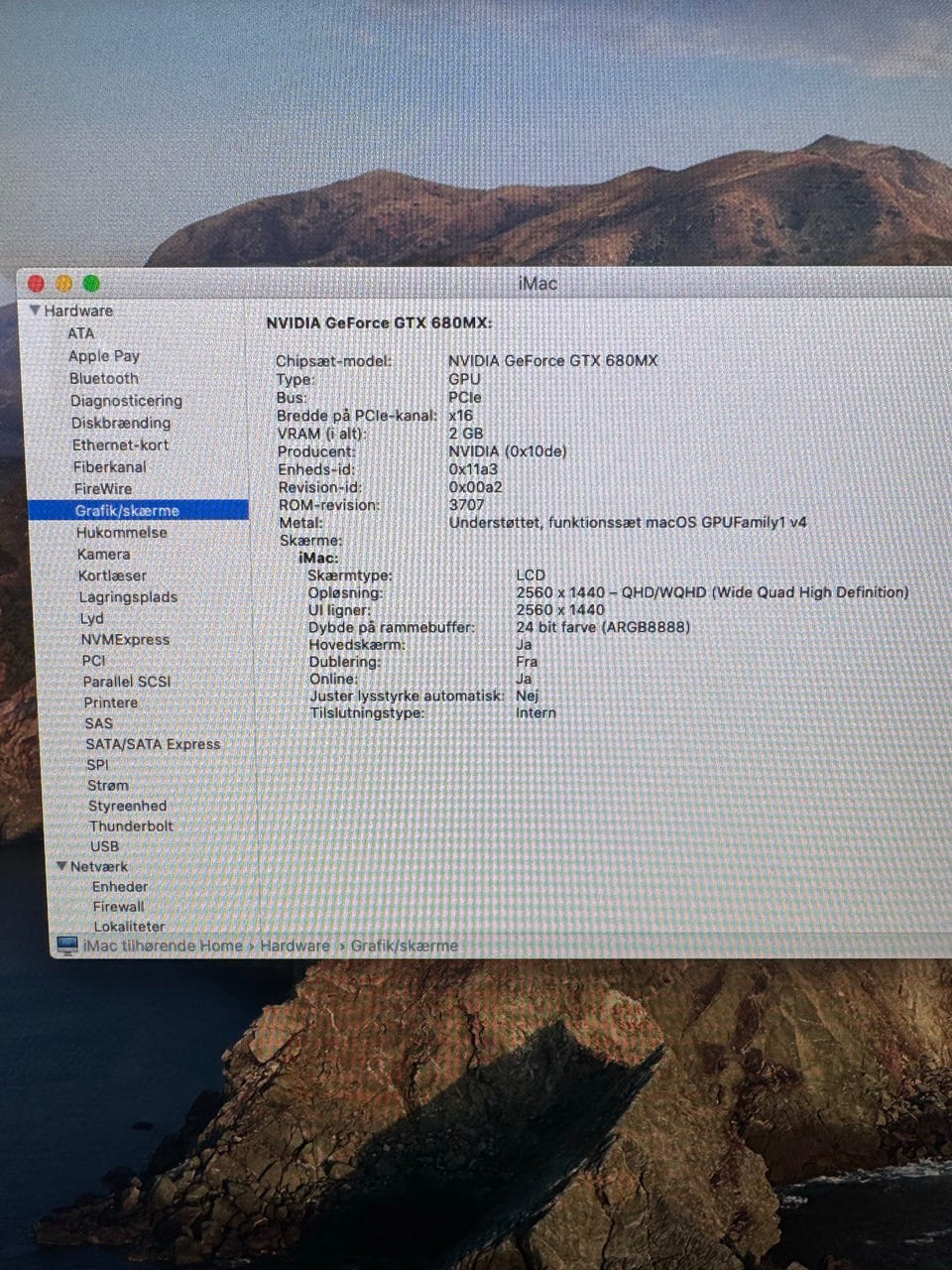Collapse the Hardware section triangle
The width and height of the screenshot is (952, 1270).
point(35,311)
